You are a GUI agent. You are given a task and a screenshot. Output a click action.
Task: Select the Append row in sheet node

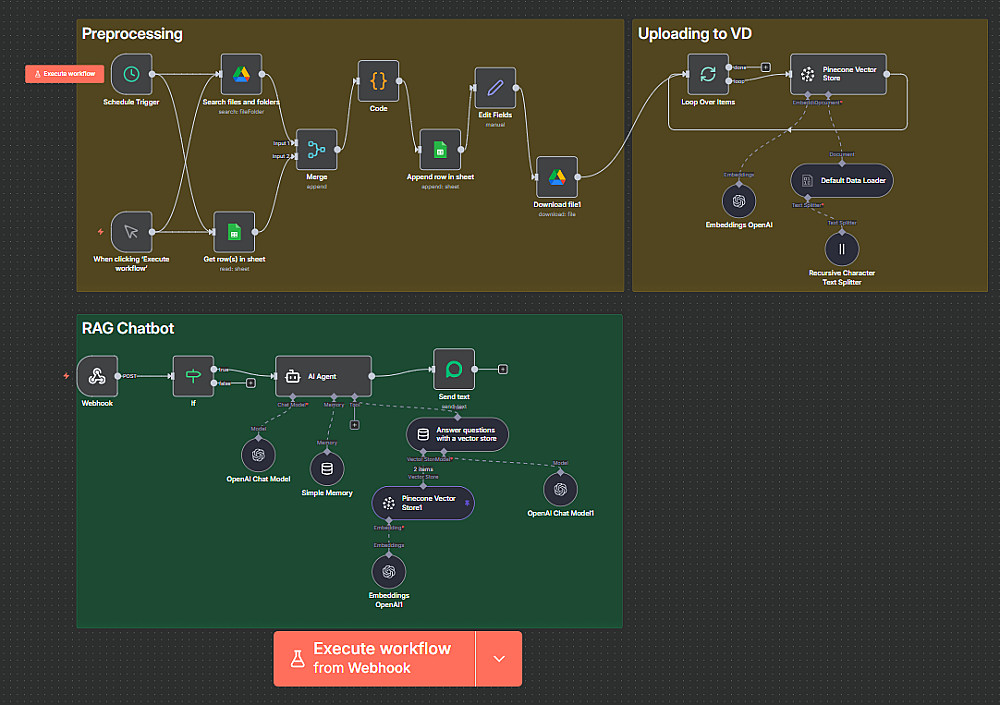(x=440, y=149)
